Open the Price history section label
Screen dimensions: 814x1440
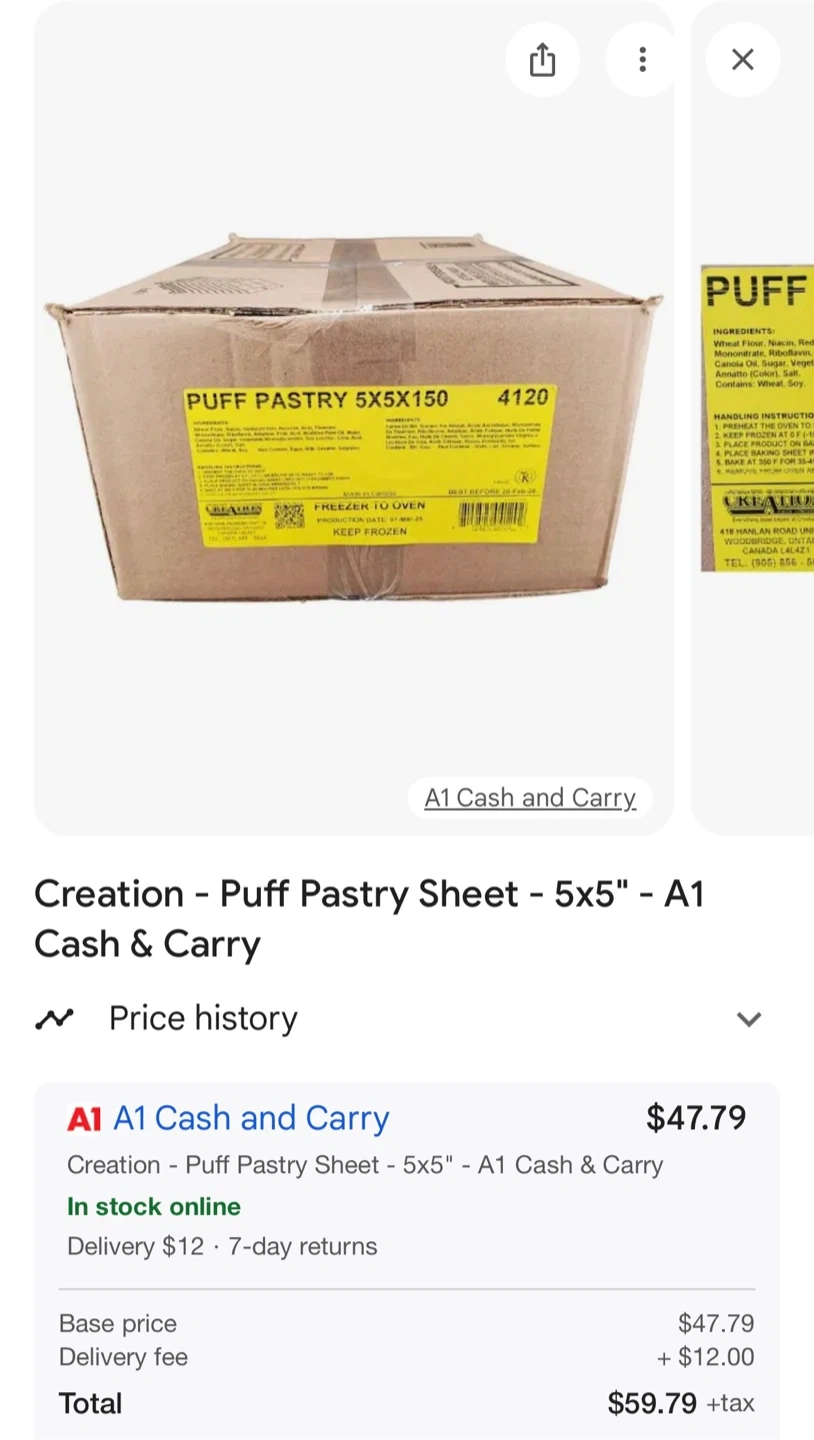tap(203, 1018)
